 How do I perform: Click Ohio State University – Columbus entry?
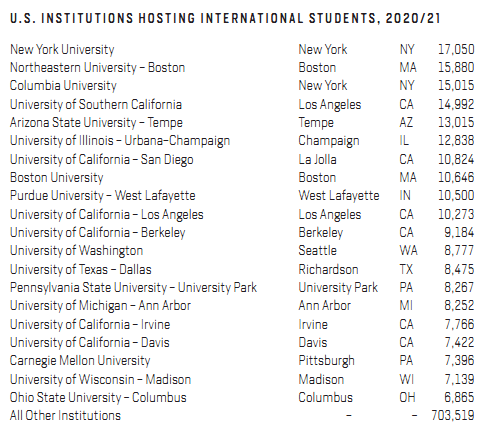pos(98,398)
